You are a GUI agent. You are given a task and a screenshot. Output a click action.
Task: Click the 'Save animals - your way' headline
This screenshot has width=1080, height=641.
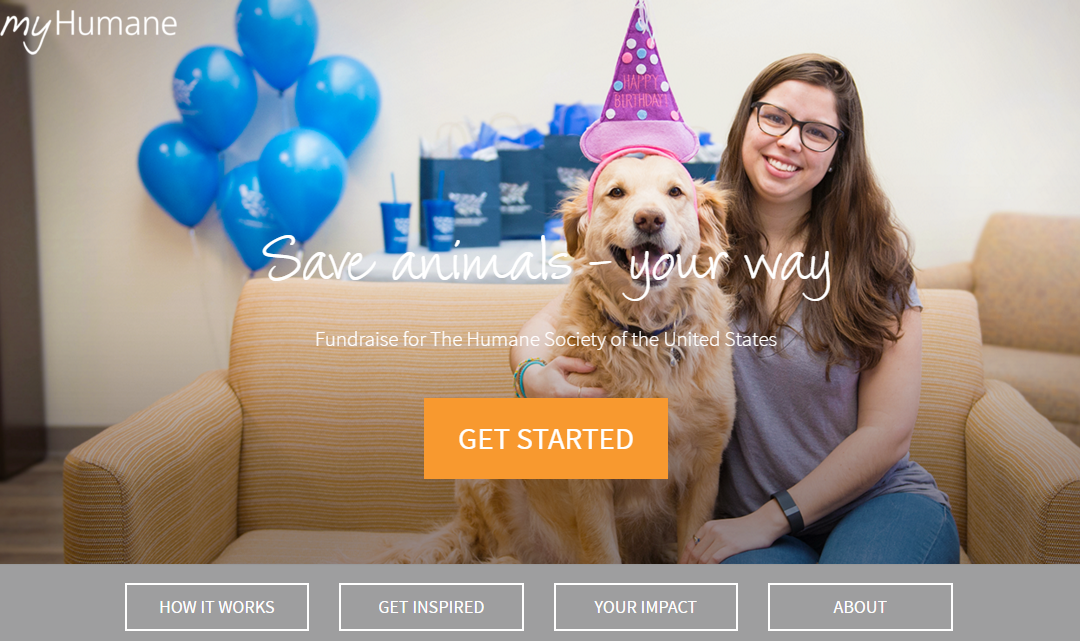pos(546,265)
